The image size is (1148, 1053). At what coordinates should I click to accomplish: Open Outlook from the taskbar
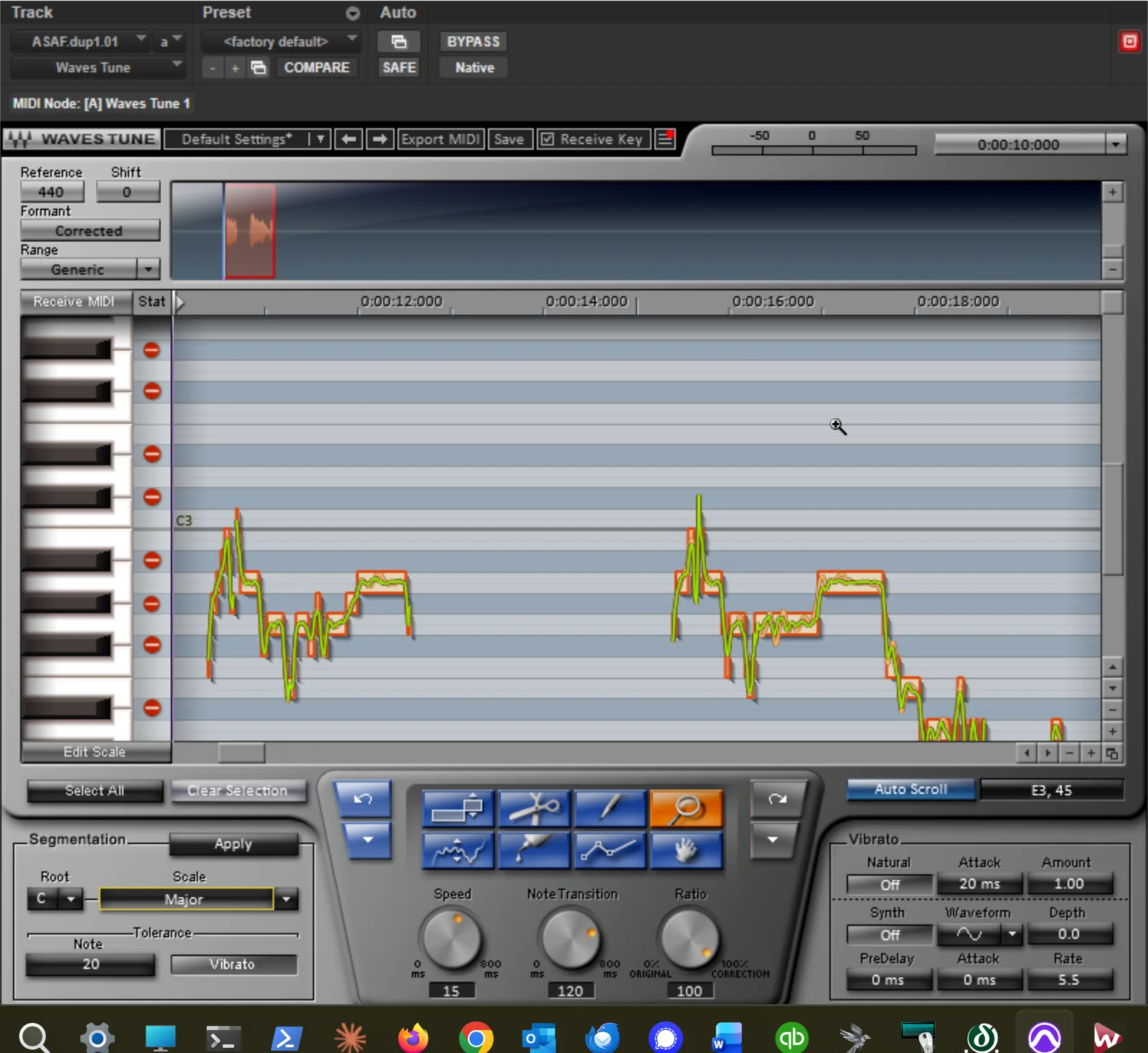point(539,1037)
